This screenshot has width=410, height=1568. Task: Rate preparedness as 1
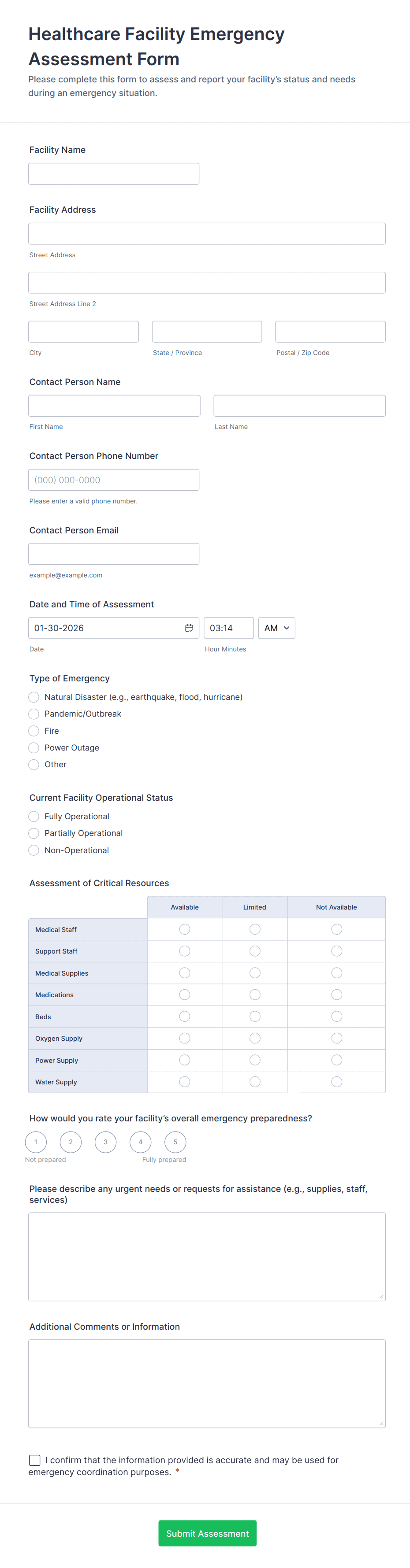(x=36, y=1142)
